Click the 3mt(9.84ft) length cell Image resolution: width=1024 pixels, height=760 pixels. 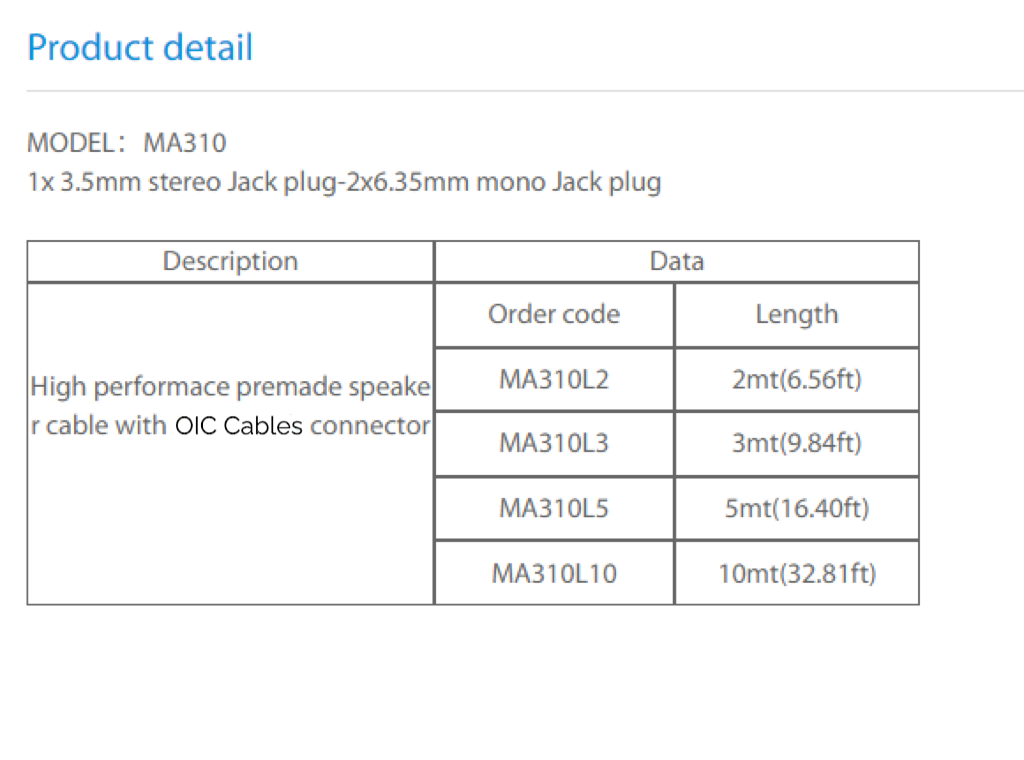[x=796, y=443]
